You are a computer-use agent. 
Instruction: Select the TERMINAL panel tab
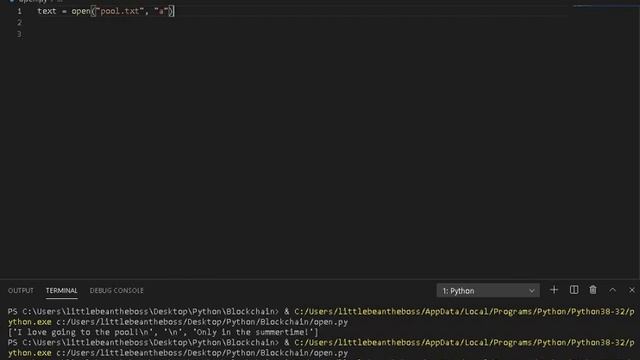click(62, 291)
